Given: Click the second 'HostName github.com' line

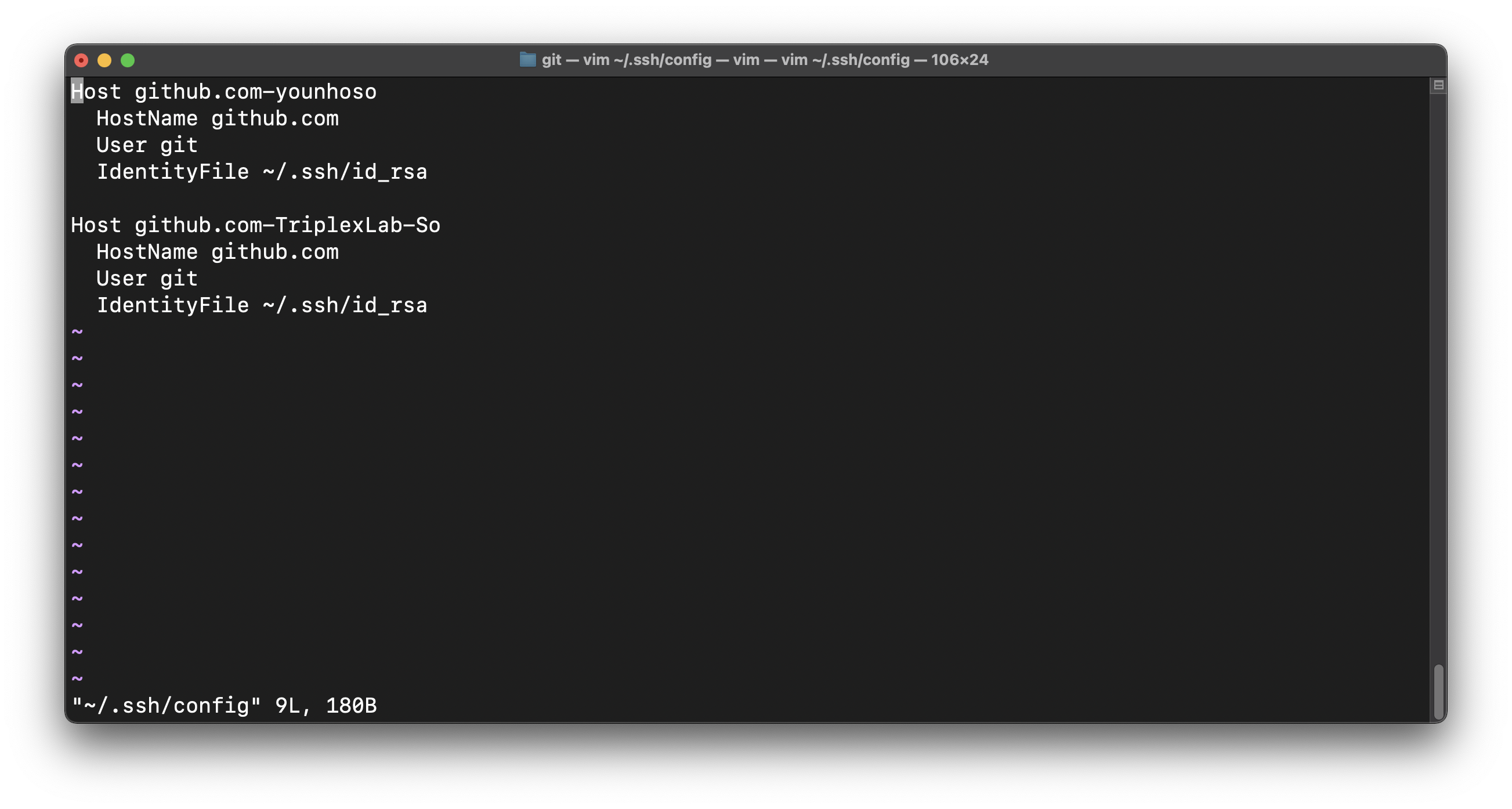Looking at the screenshot, I should point(217,252).
